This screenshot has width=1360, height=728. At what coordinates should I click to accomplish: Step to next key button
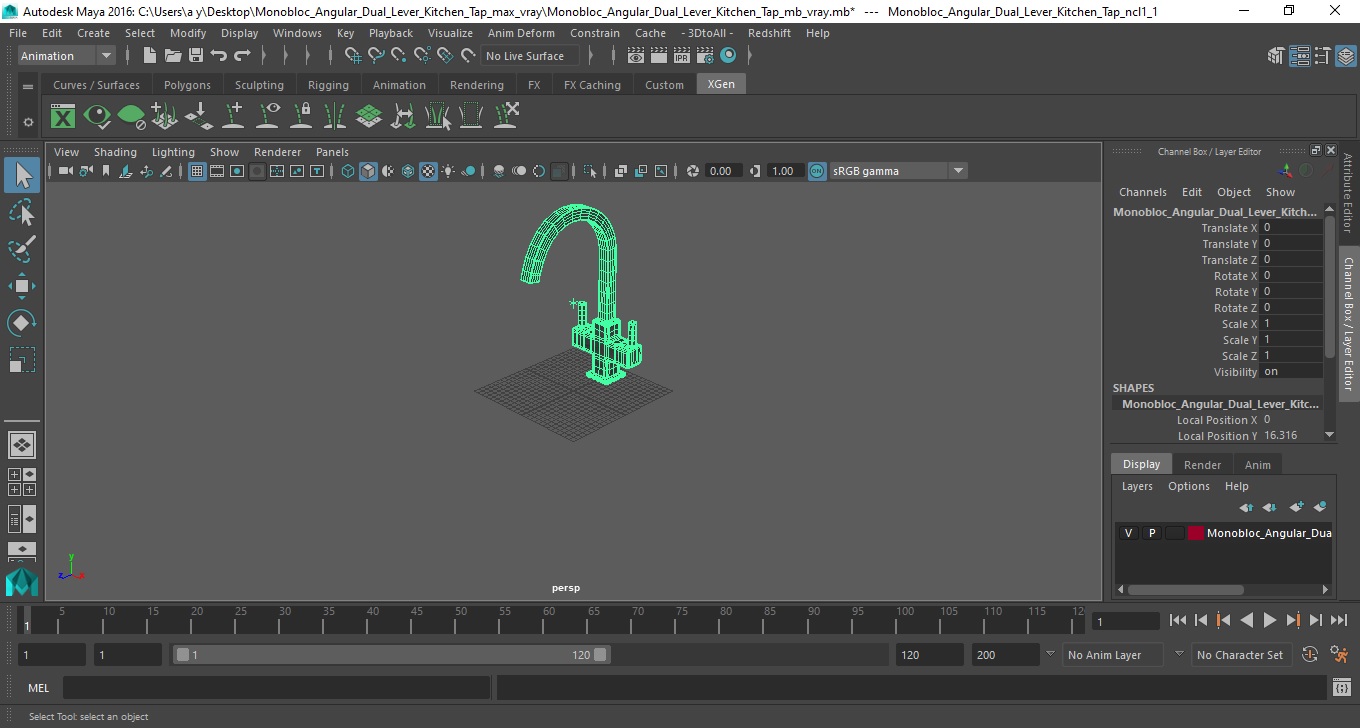pos(1292,620)
